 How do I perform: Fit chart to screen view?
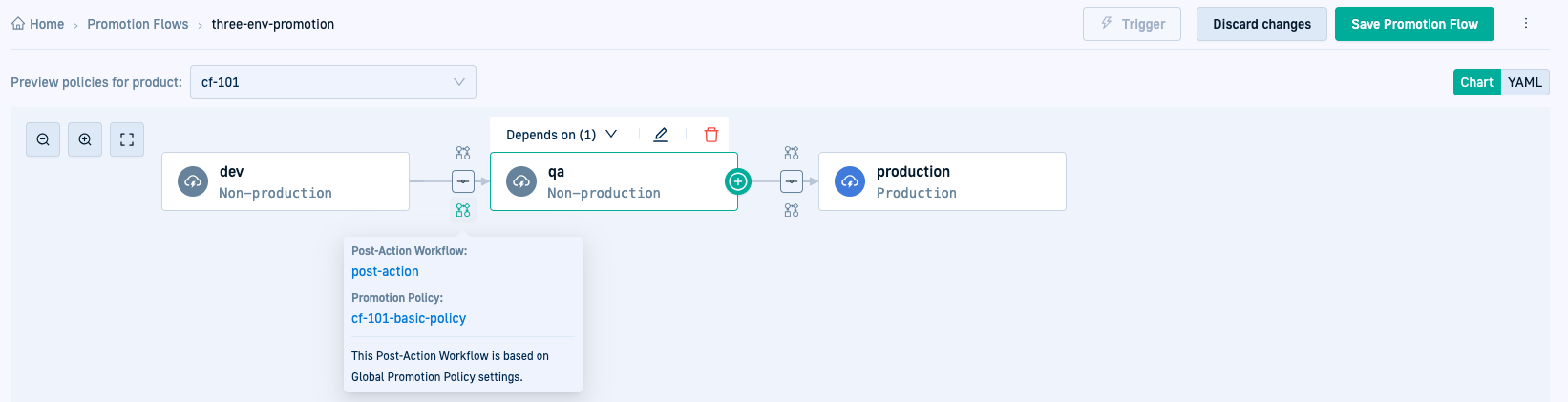click(x=127, y=139)
